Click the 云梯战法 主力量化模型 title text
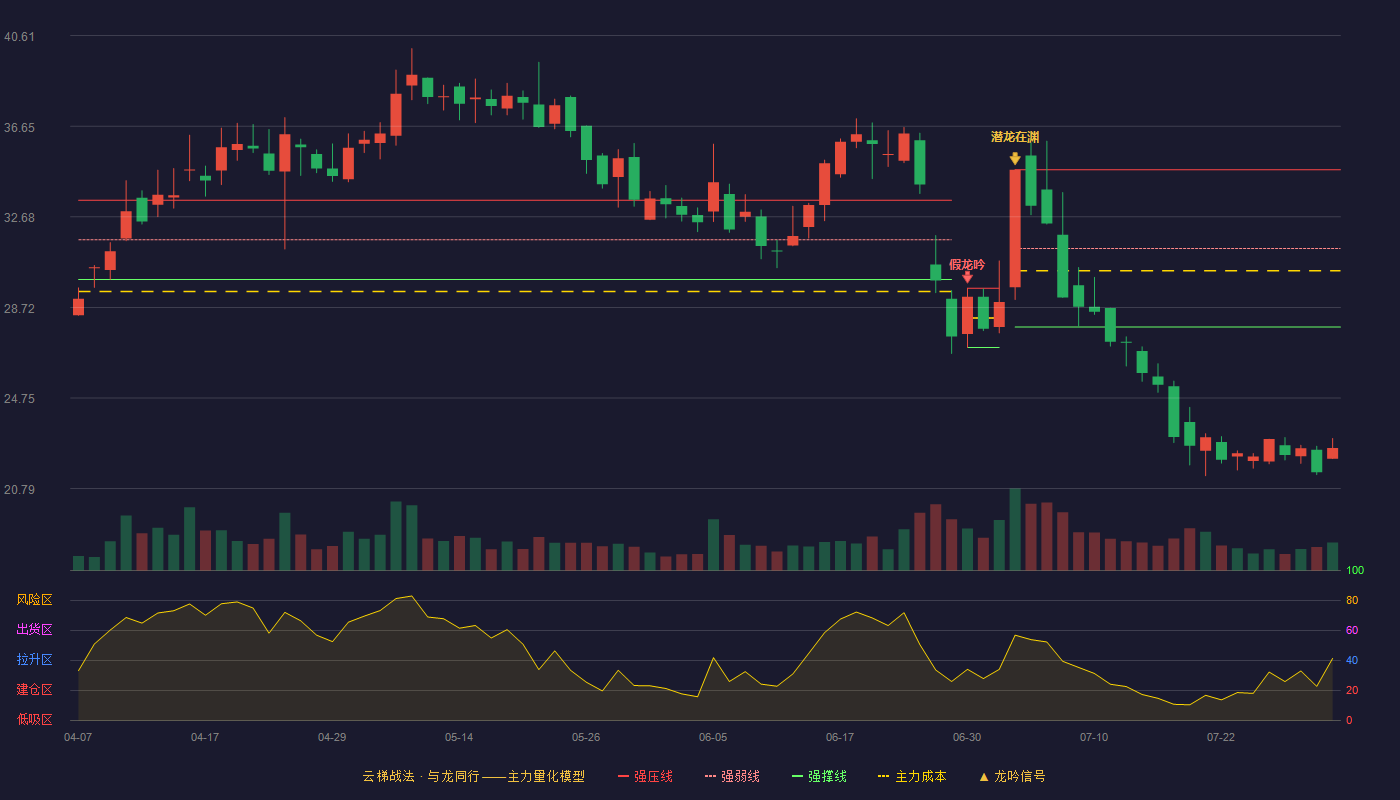1400x800 pixels. [473, 776]
